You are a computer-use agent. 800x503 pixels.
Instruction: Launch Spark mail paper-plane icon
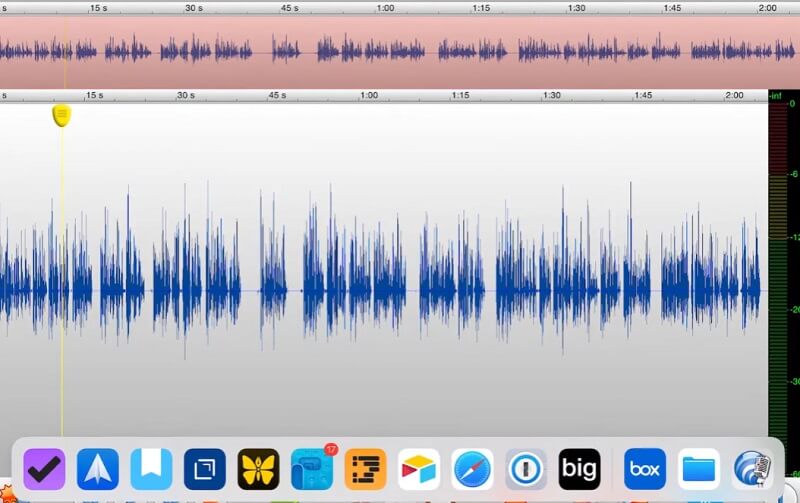point(98,469)
